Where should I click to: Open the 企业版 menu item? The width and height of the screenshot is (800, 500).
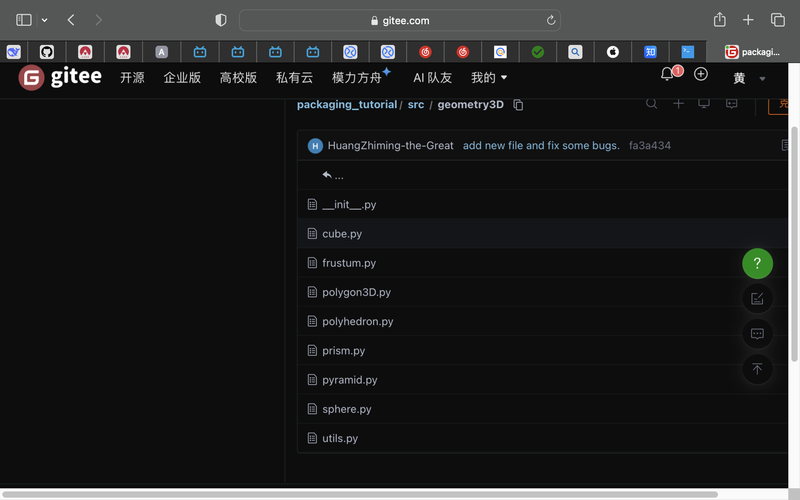point(182,77)
